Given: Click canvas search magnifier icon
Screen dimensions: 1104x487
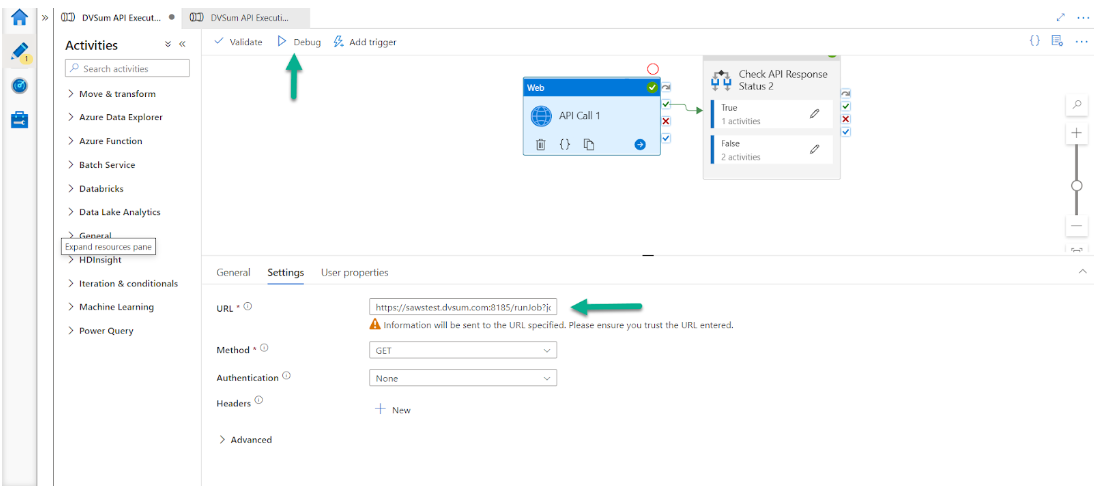Looking at the screenshot, I should click(x=1077, y=104).
